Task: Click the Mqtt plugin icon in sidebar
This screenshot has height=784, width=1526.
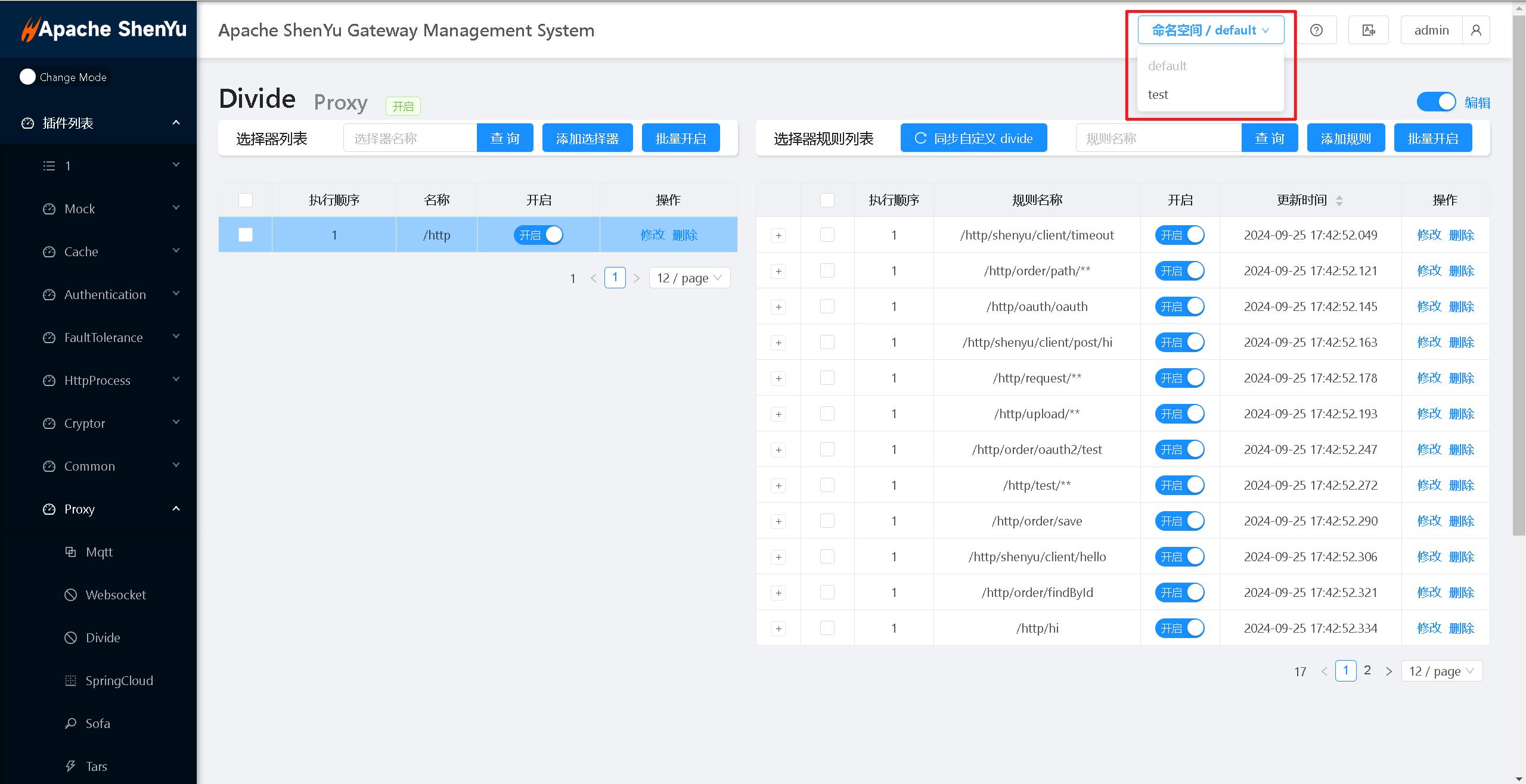Action: tap(70, 552)
